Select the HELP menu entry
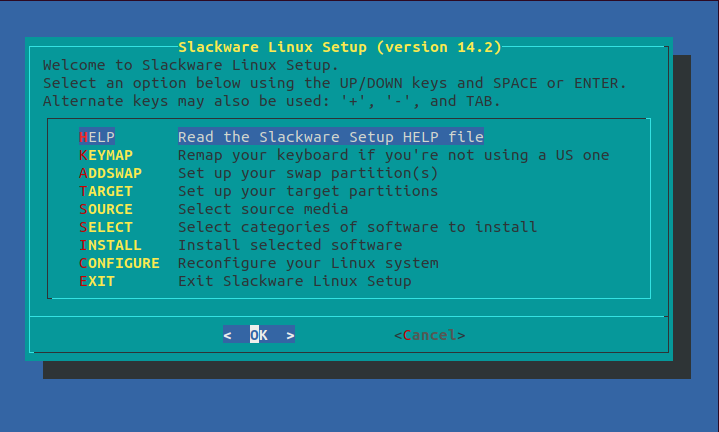 point(96,137)
